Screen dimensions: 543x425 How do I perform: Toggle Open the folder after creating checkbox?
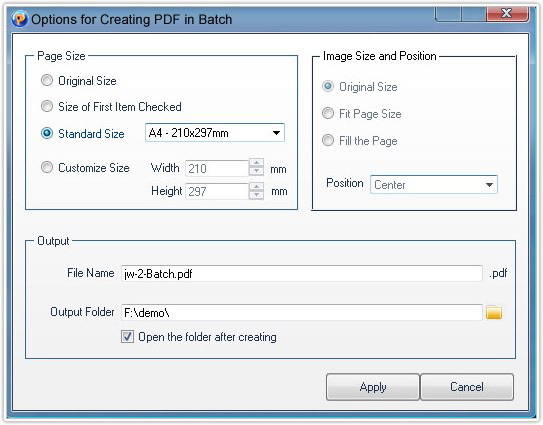[127, 336]
